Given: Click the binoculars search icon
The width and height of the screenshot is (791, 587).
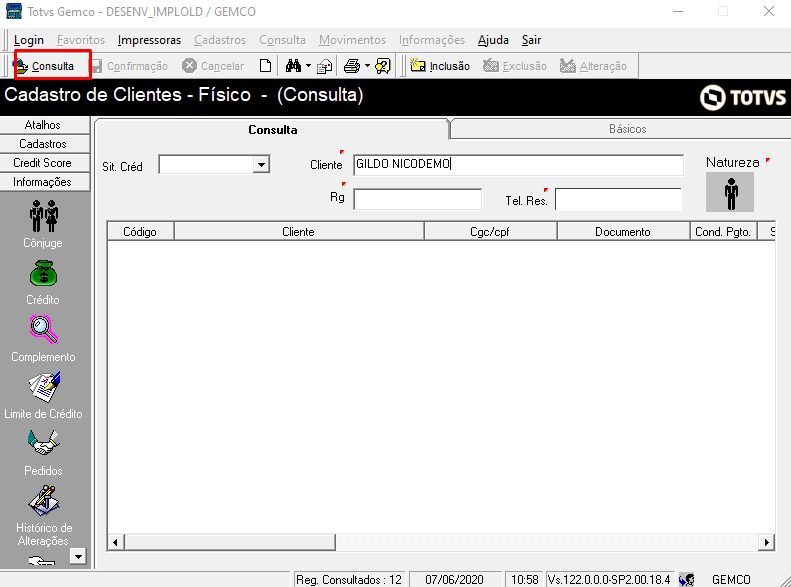Looking at the screenshot, I should point(293,66).
